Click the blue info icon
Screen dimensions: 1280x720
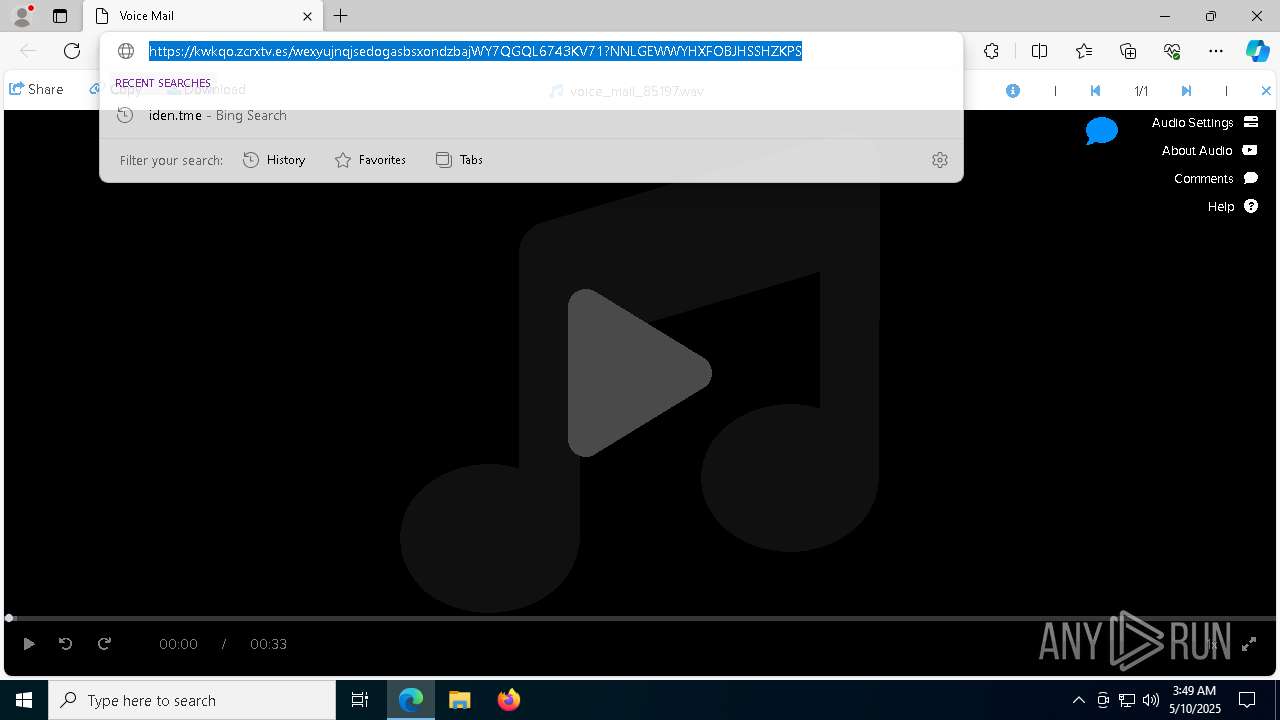tap(1013, 90)
